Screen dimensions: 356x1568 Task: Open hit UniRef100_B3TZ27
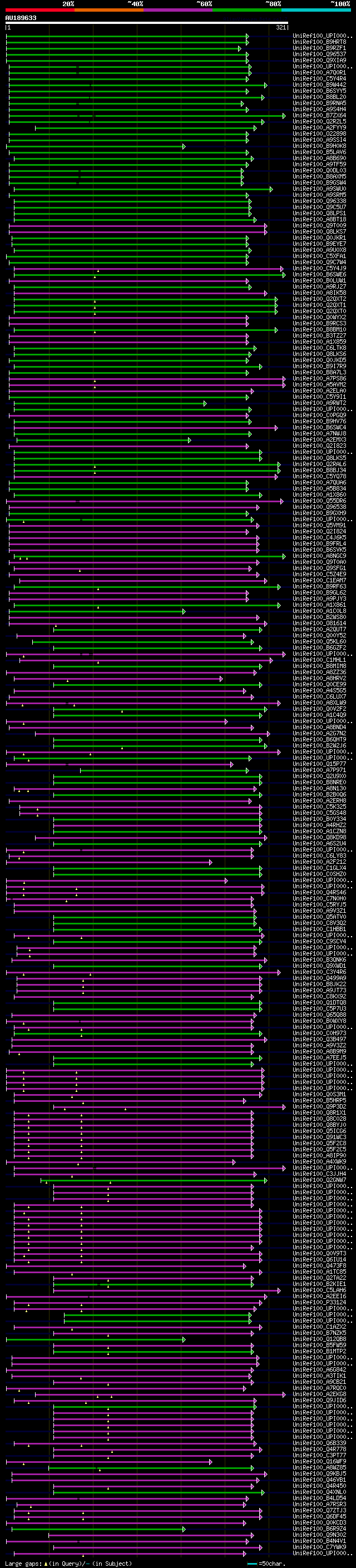pyautogui.click(x=319, y=335)
